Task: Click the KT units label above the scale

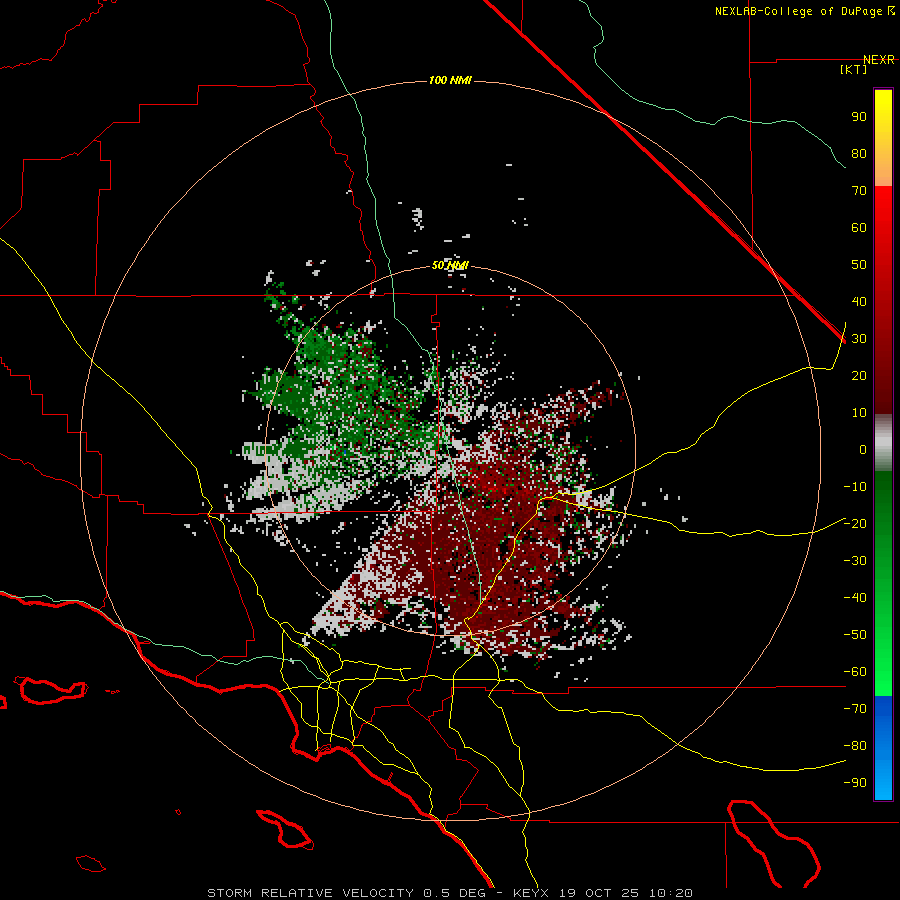Action: coord(854,69)
